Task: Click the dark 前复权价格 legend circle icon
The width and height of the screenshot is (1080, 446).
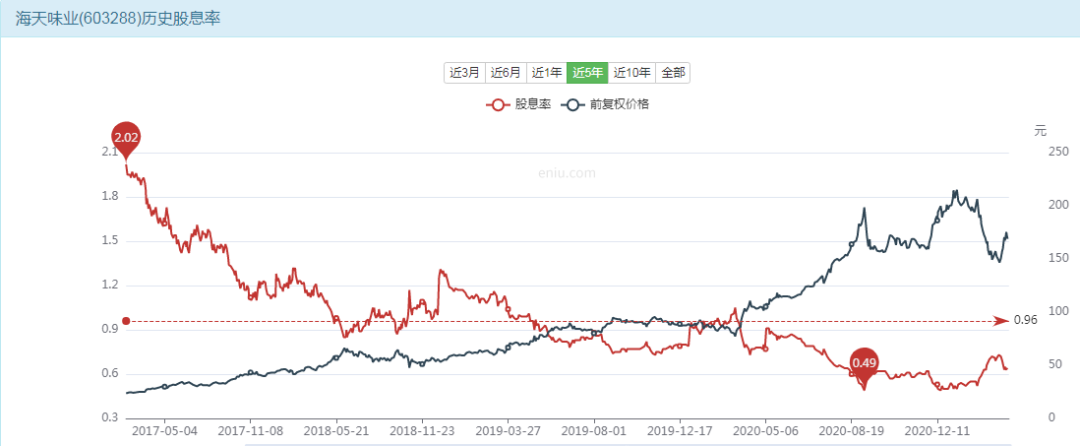Action: coord(573,105)
